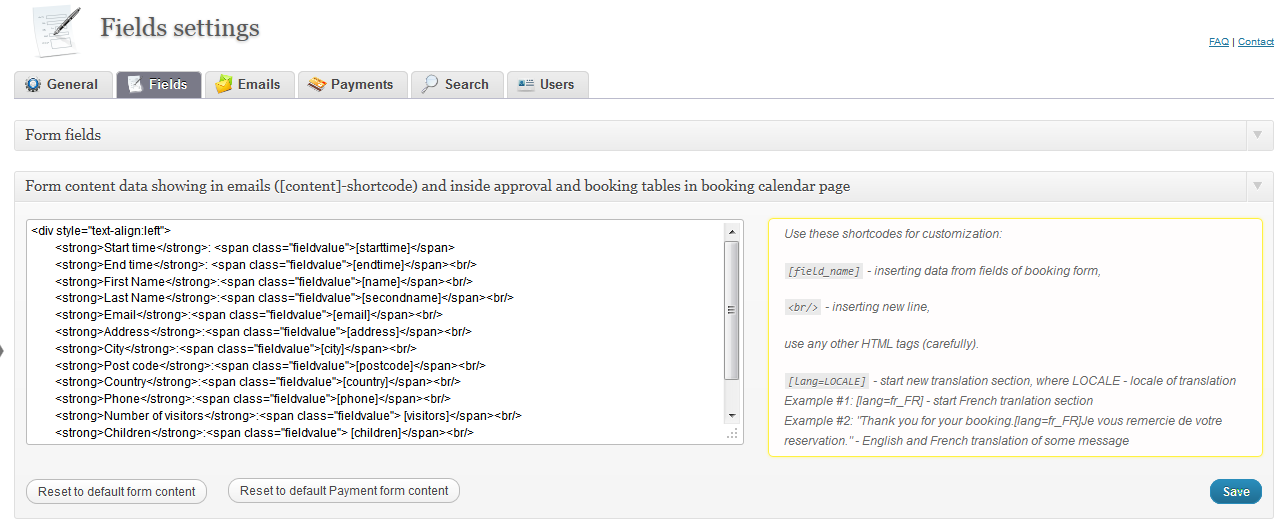Click the Fields tab form icon
The width and height of the screenshot is (1280, 531).
coord(135,85)
